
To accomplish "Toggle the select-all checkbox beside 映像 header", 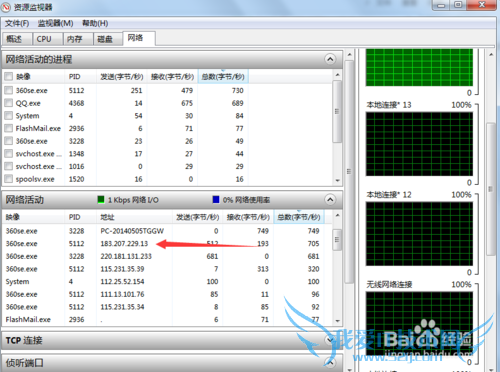I will [x=9, y=77].
